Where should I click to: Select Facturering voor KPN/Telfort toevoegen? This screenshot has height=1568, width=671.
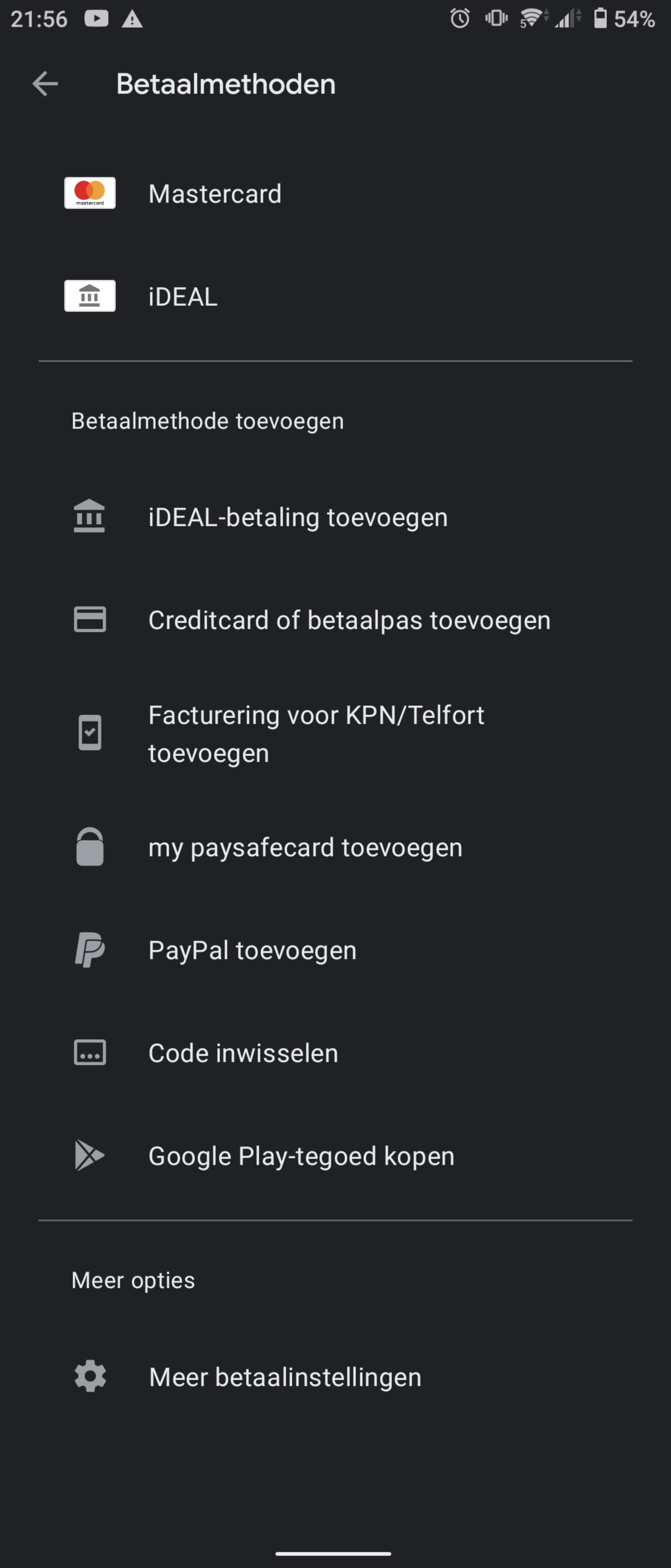(335, 733)
